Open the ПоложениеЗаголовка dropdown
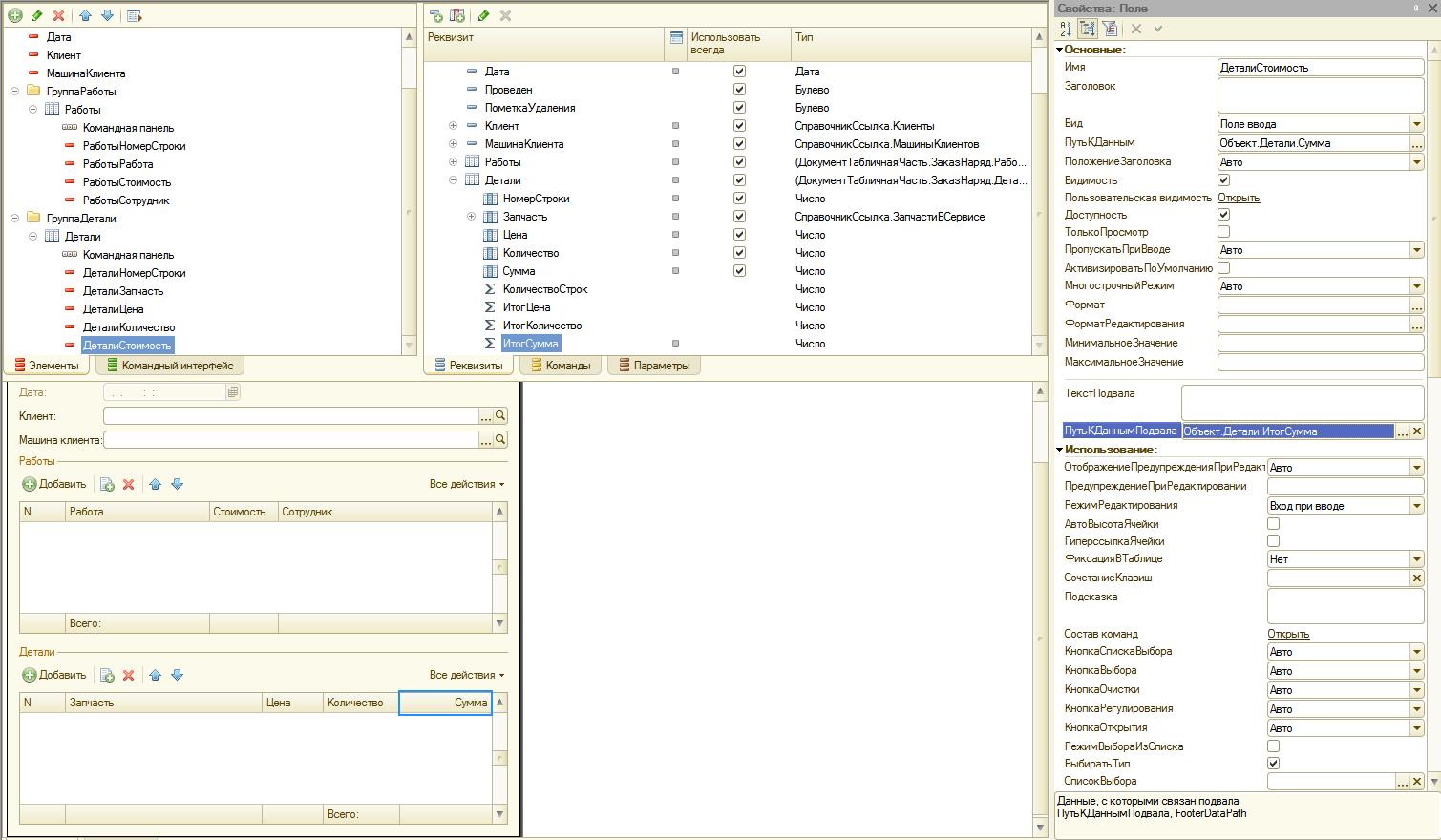 (x=1417, y=162)
